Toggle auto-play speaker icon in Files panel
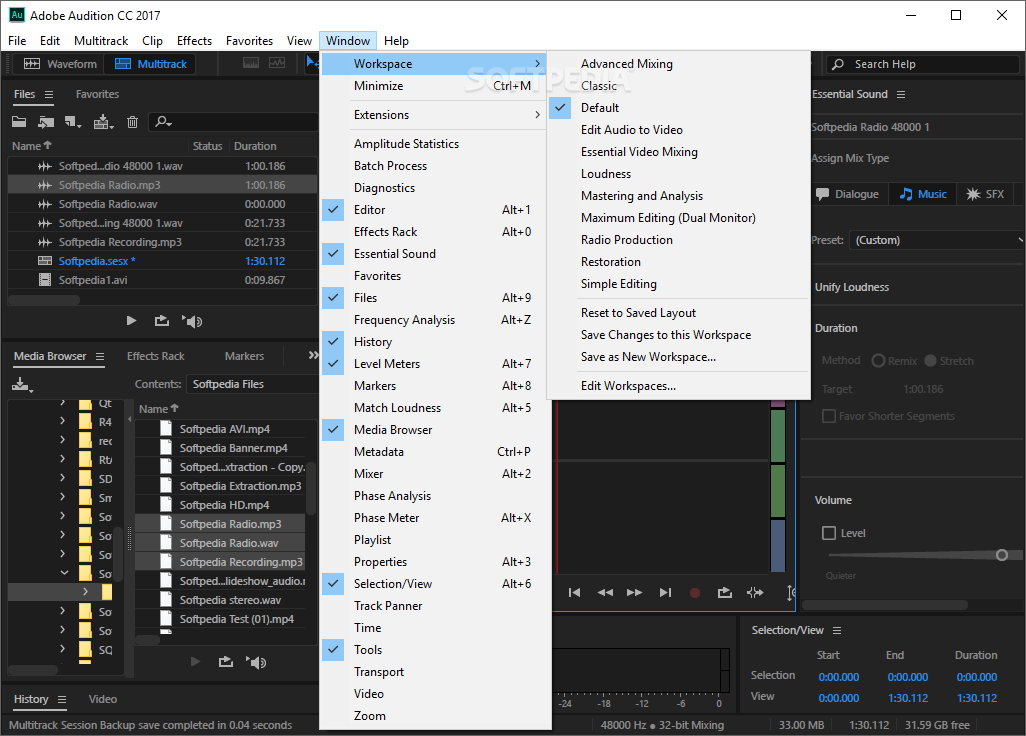The image size is (1026, 736). [192, 321]
